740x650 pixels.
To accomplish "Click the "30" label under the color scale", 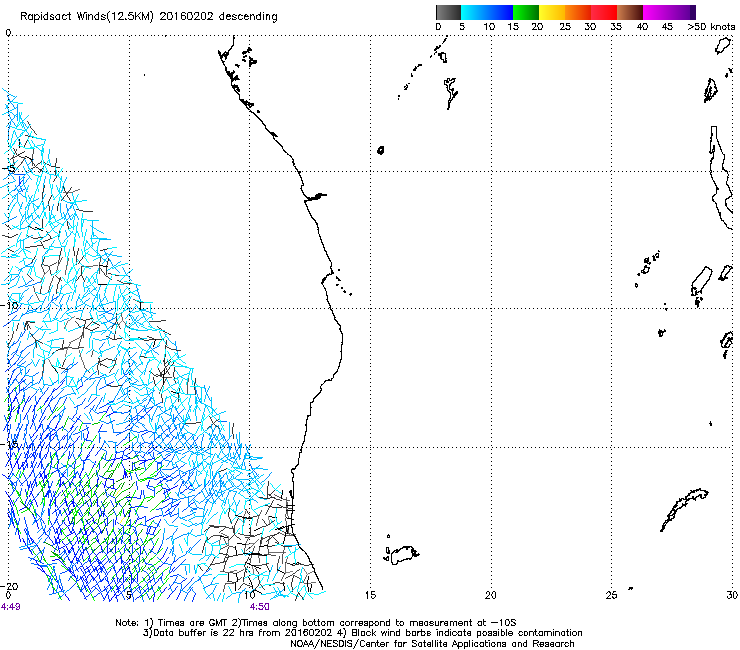I will [x=590, y=27].
